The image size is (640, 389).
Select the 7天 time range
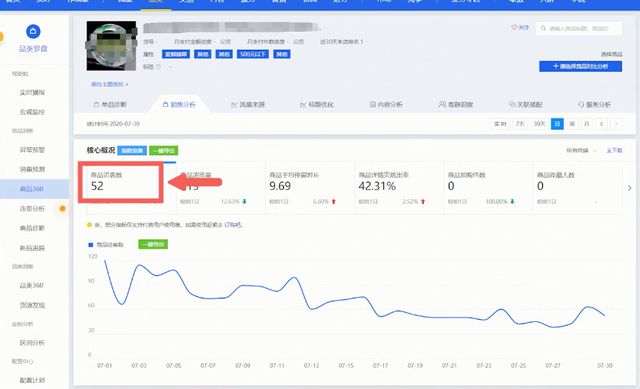coord(520,124)
